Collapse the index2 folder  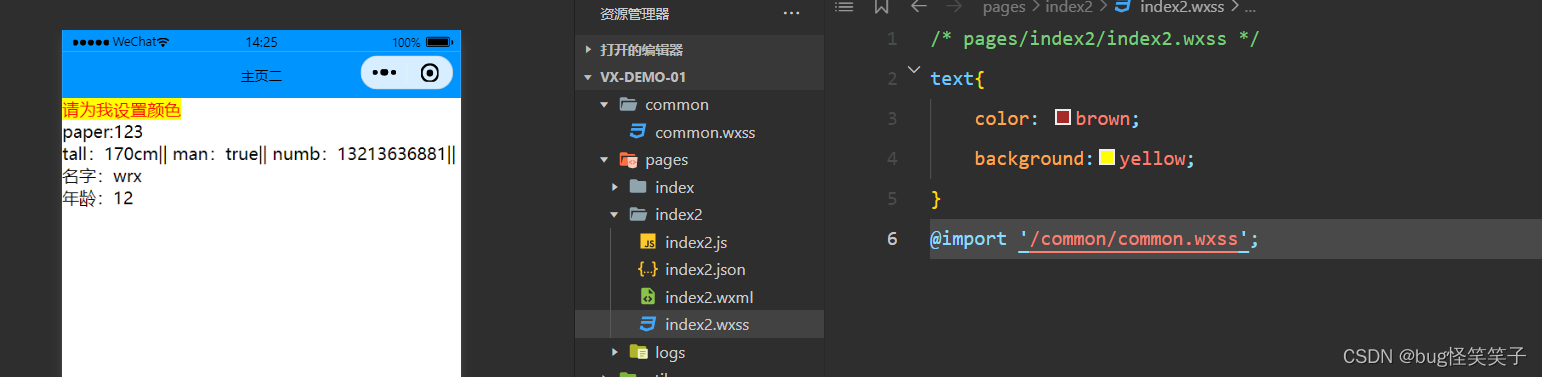point(615,215)
